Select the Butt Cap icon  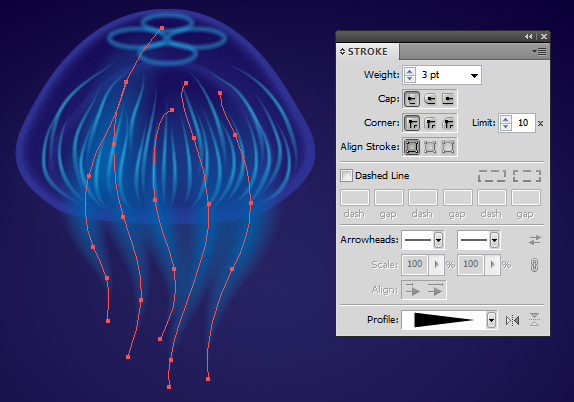click(412, 99)
